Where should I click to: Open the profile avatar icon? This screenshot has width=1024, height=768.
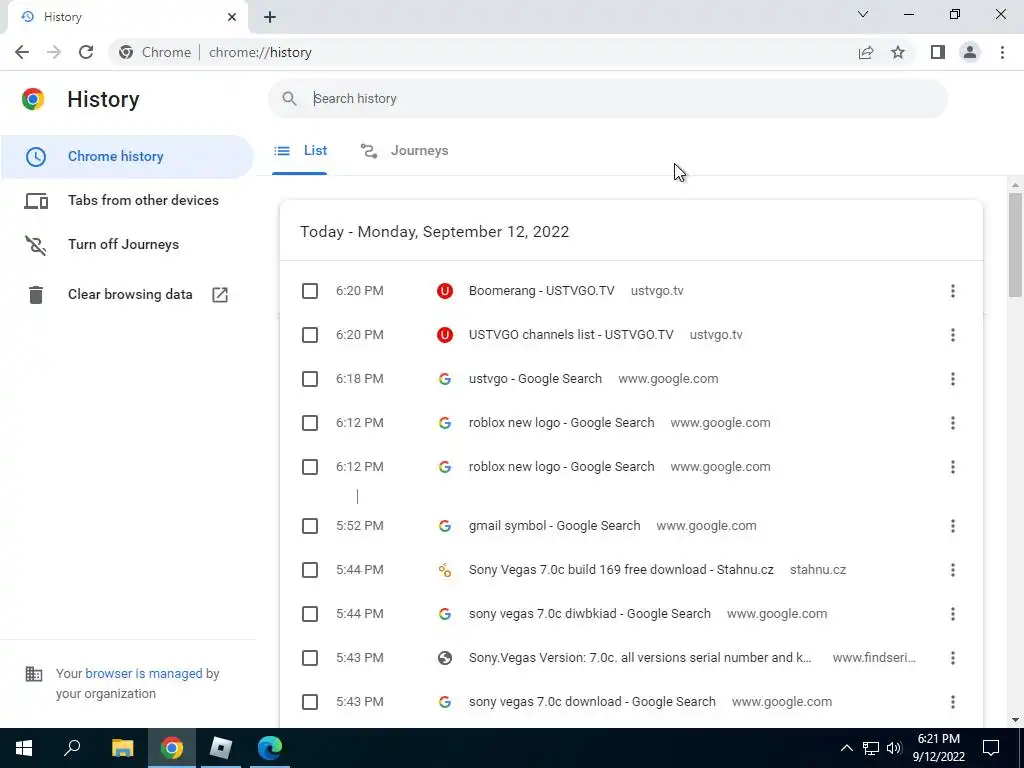(970, 52)
